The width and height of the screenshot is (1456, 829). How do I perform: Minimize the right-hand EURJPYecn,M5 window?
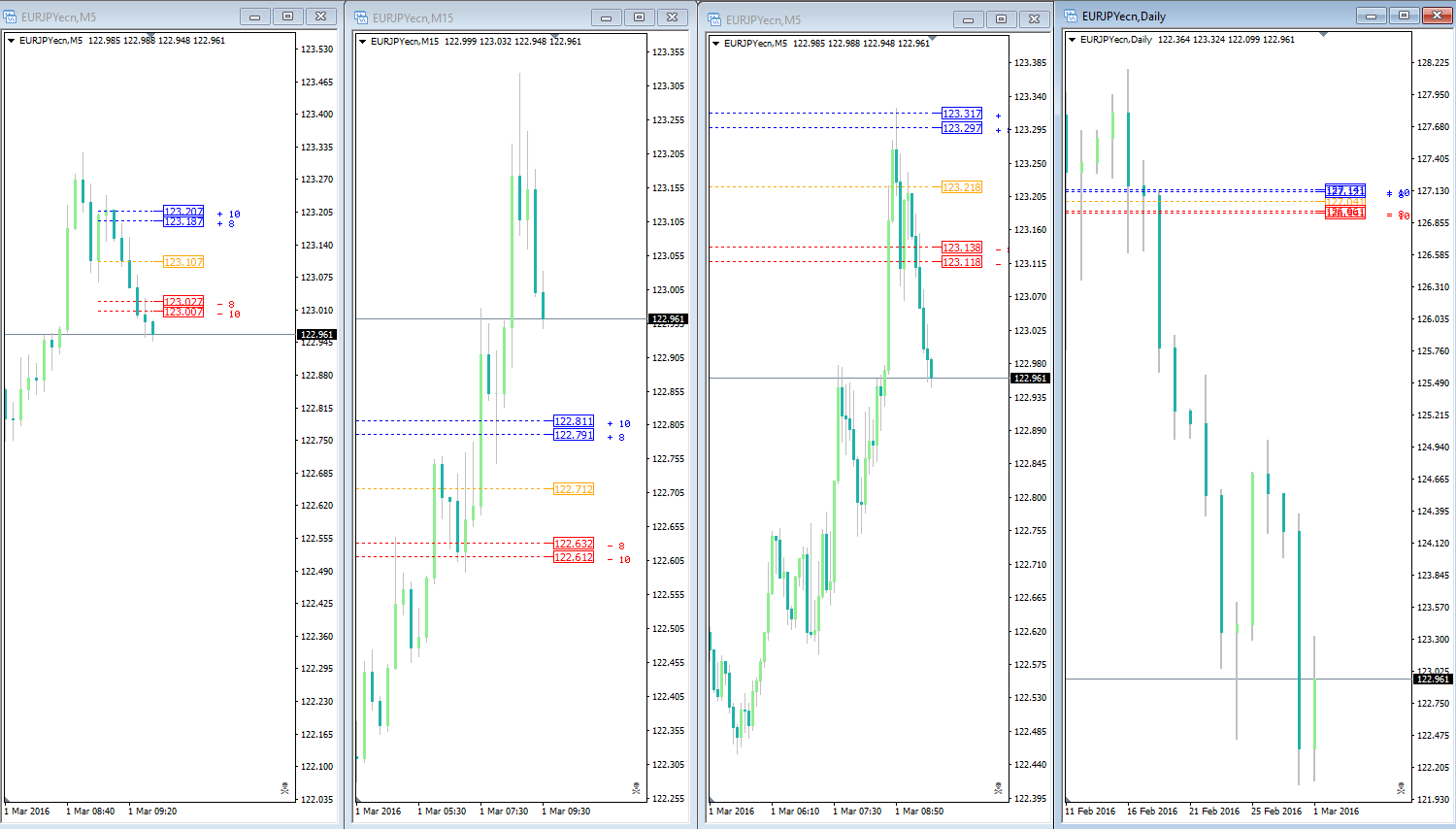point(968,19)
